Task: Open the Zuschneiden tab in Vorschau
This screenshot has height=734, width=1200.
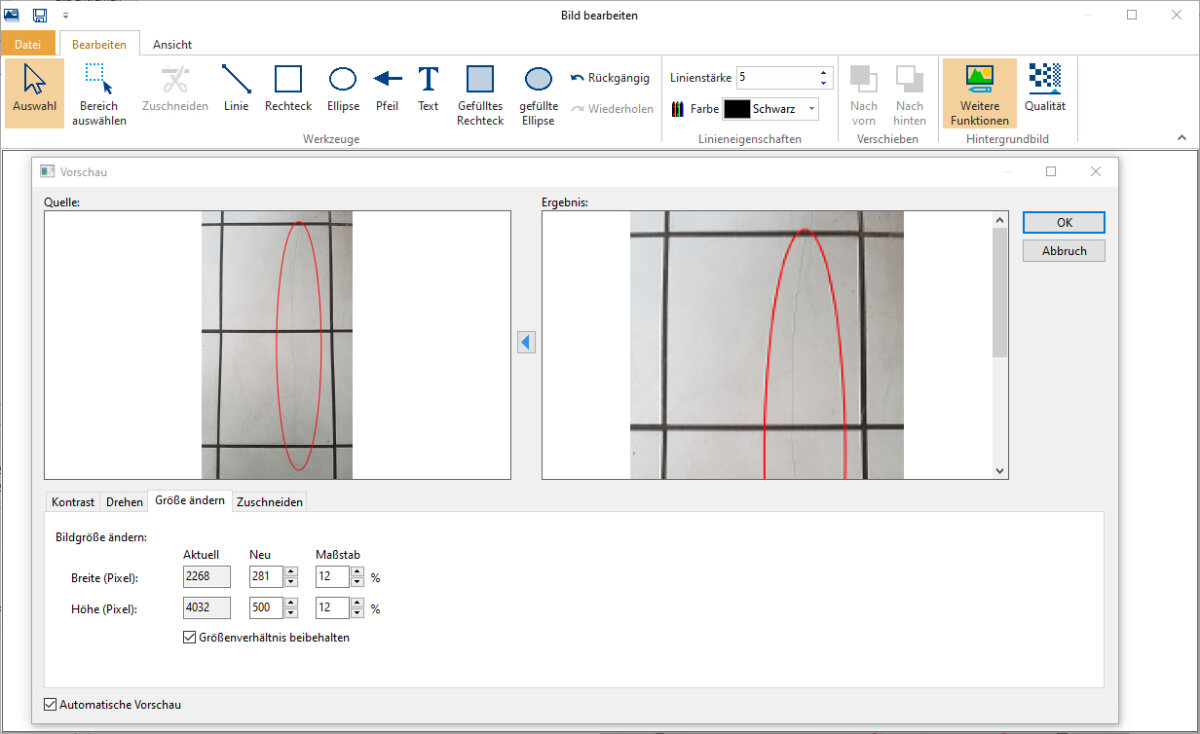Action: (269, 502)
